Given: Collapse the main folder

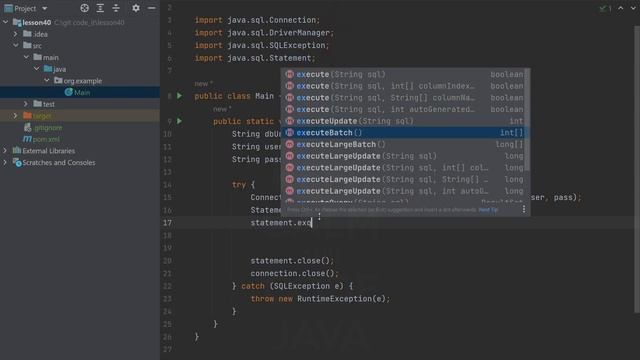Looking at the screenshot, I should pos(26,57).
